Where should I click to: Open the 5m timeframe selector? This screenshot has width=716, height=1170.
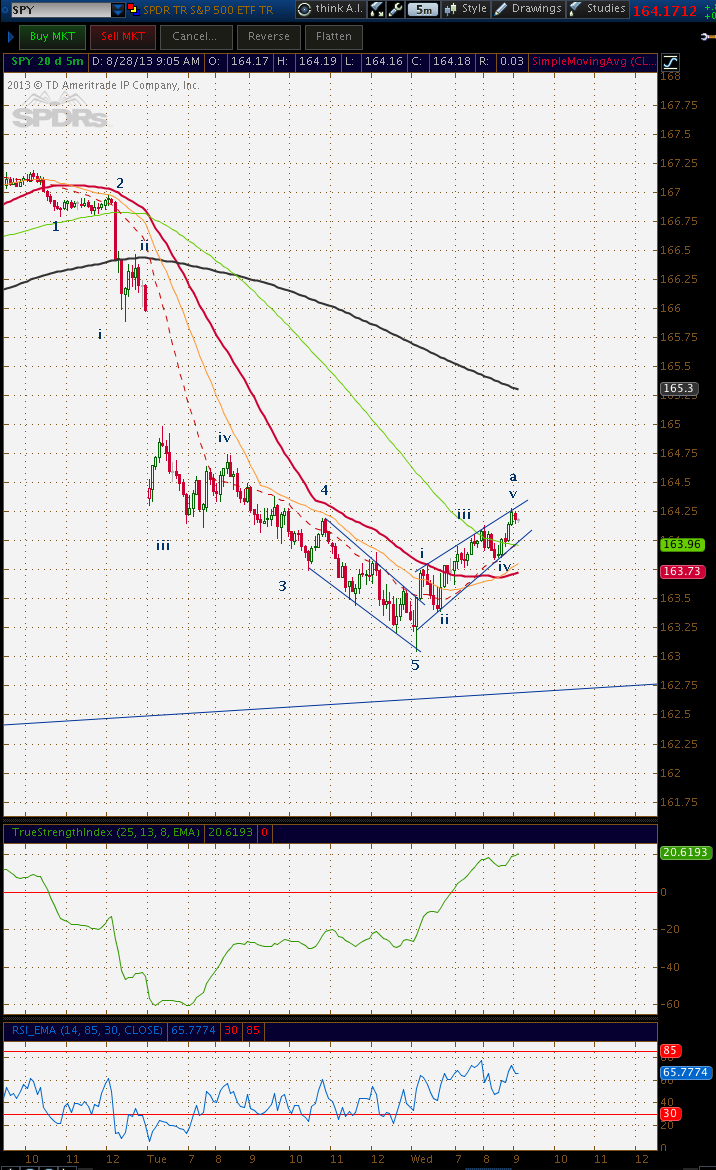[424, 10]
